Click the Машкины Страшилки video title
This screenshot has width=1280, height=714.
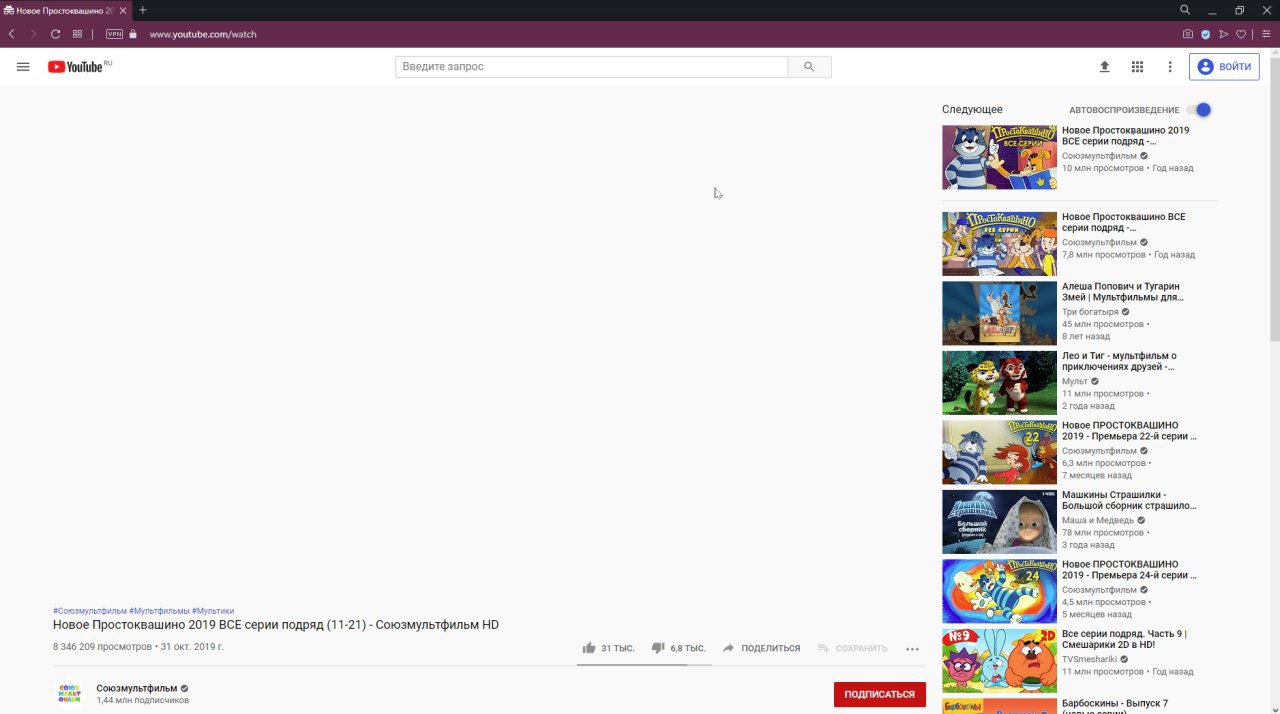pos(1129,500)
